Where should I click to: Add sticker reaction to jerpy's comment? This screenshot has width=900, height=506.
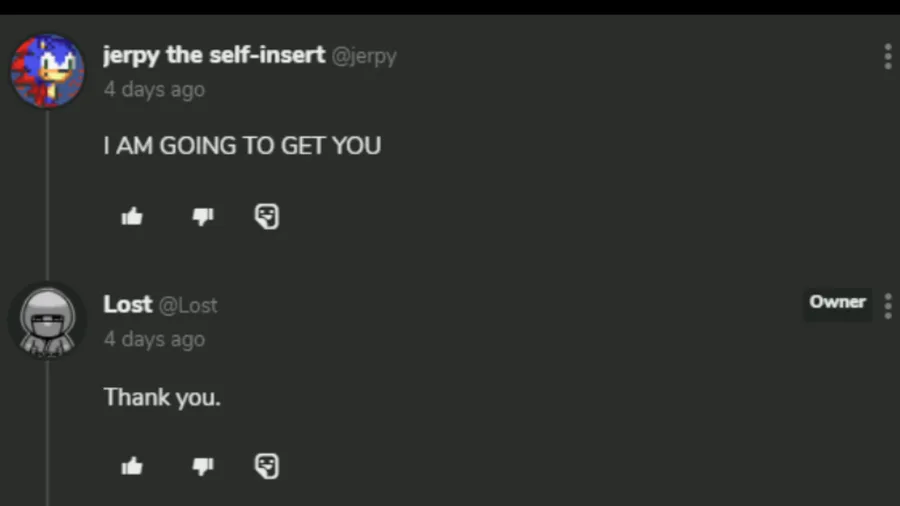(266, 216)
